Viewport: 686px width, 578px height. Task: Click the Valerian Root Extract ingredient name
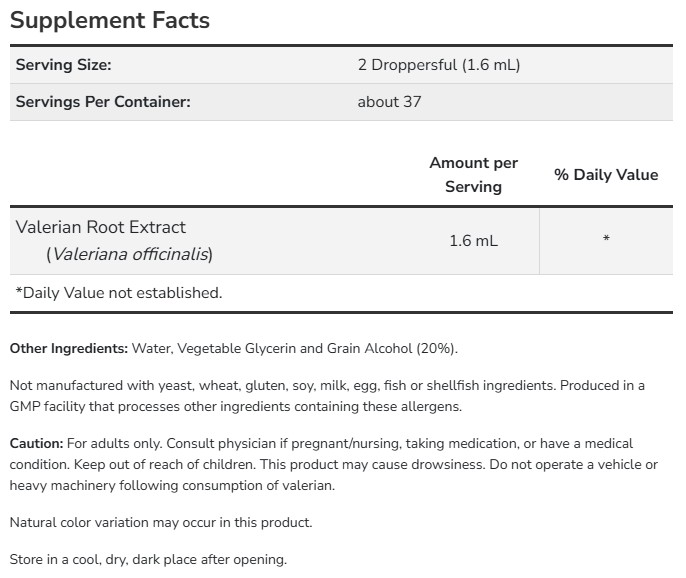[101, 227]
